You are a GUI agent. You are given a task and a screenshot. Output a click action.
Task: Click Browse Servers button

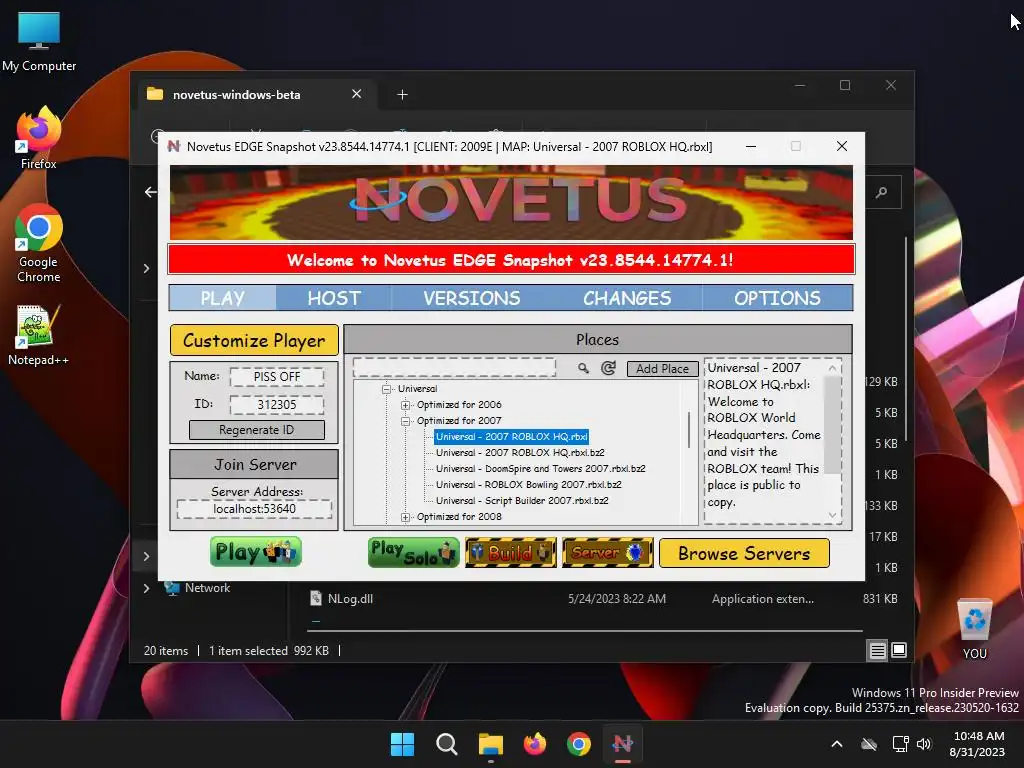tap(744, 553)
